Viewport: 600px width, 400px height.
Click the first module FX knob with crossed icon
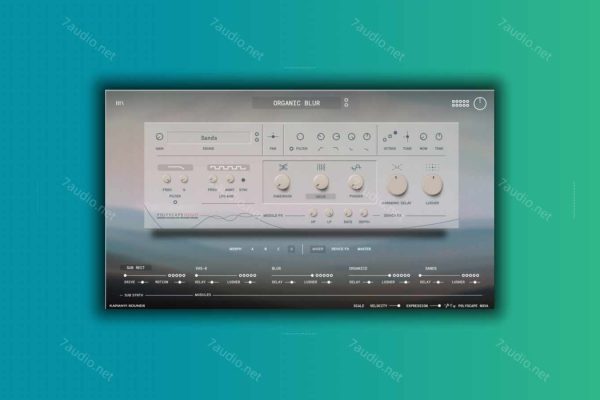click(x=282, y=182)
